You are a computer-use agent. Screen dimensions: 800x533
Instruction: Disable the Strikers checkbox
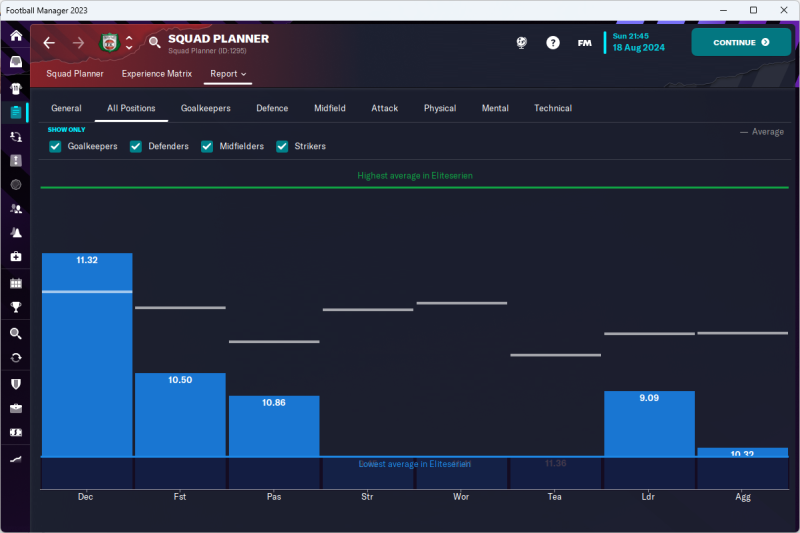click(282, 146)
